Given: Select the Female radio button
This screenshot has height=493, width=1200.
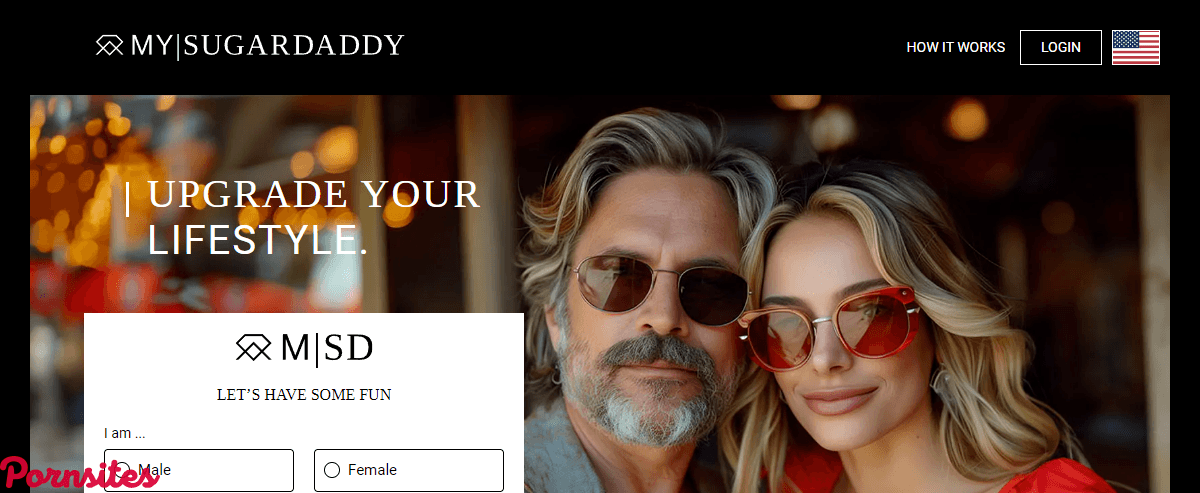Looking at the screenshot, I should (332, 470).
